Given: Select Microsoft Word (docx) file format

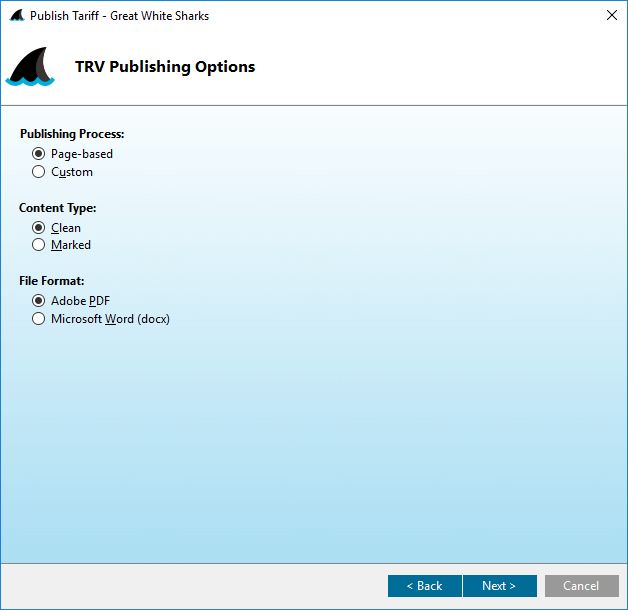Looking at the screenshot, I should pos(39,319).
